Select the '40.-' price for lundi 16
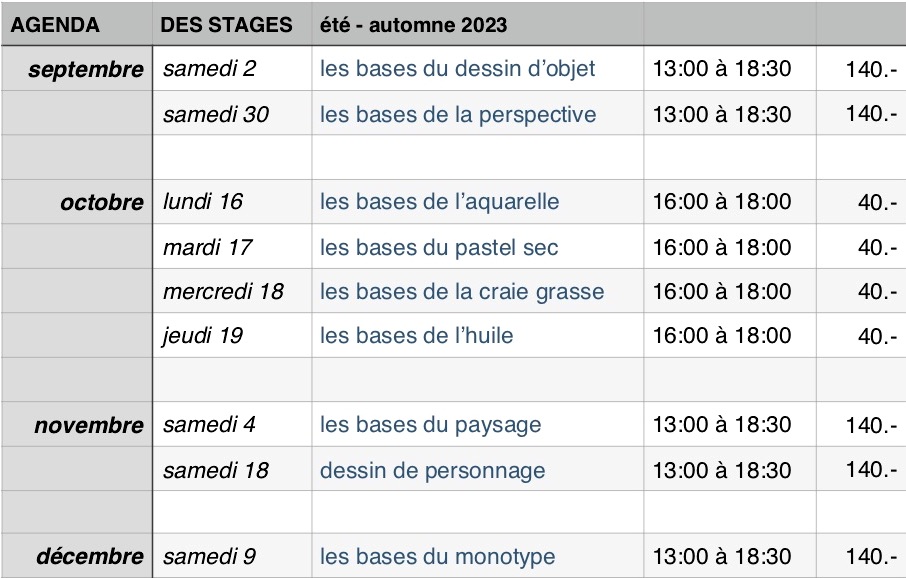 point(877,202)
